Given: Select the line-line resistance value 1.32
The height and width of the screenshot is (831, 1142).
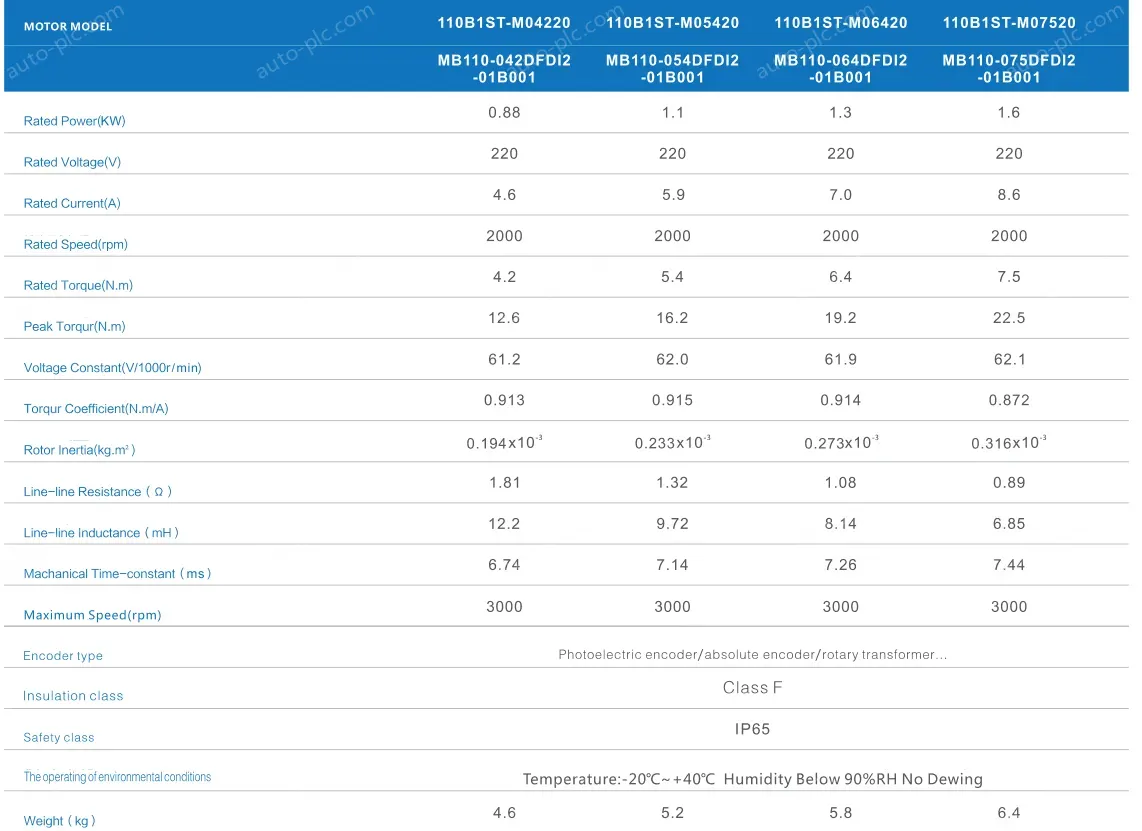Looking at the screenshot, I should pyautogui.click(x=672, y=483).
